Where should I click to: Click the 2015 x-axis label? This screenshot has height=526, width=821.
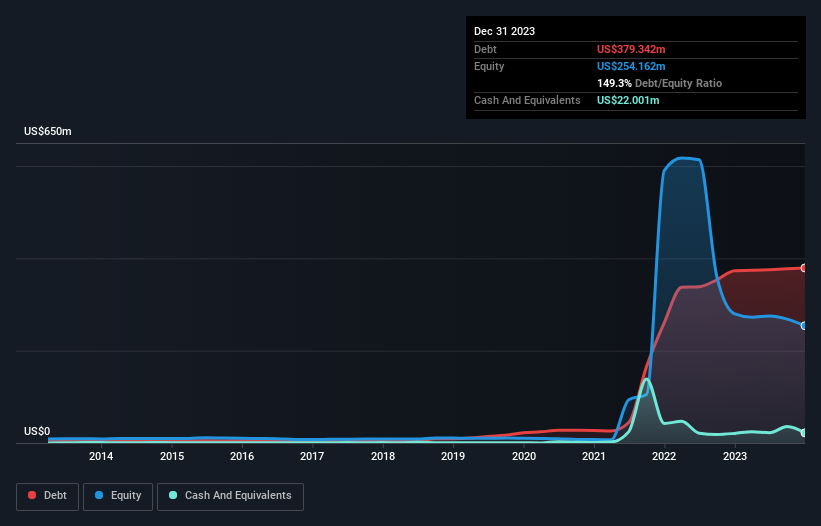[x=172, y=456]
